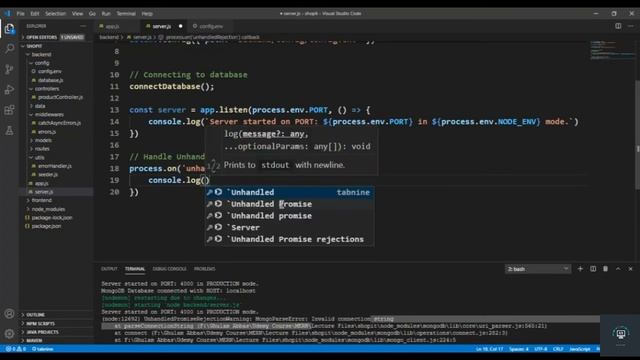
Task: Click the screen recorder widget icon
Action: (x=620, y=333)
